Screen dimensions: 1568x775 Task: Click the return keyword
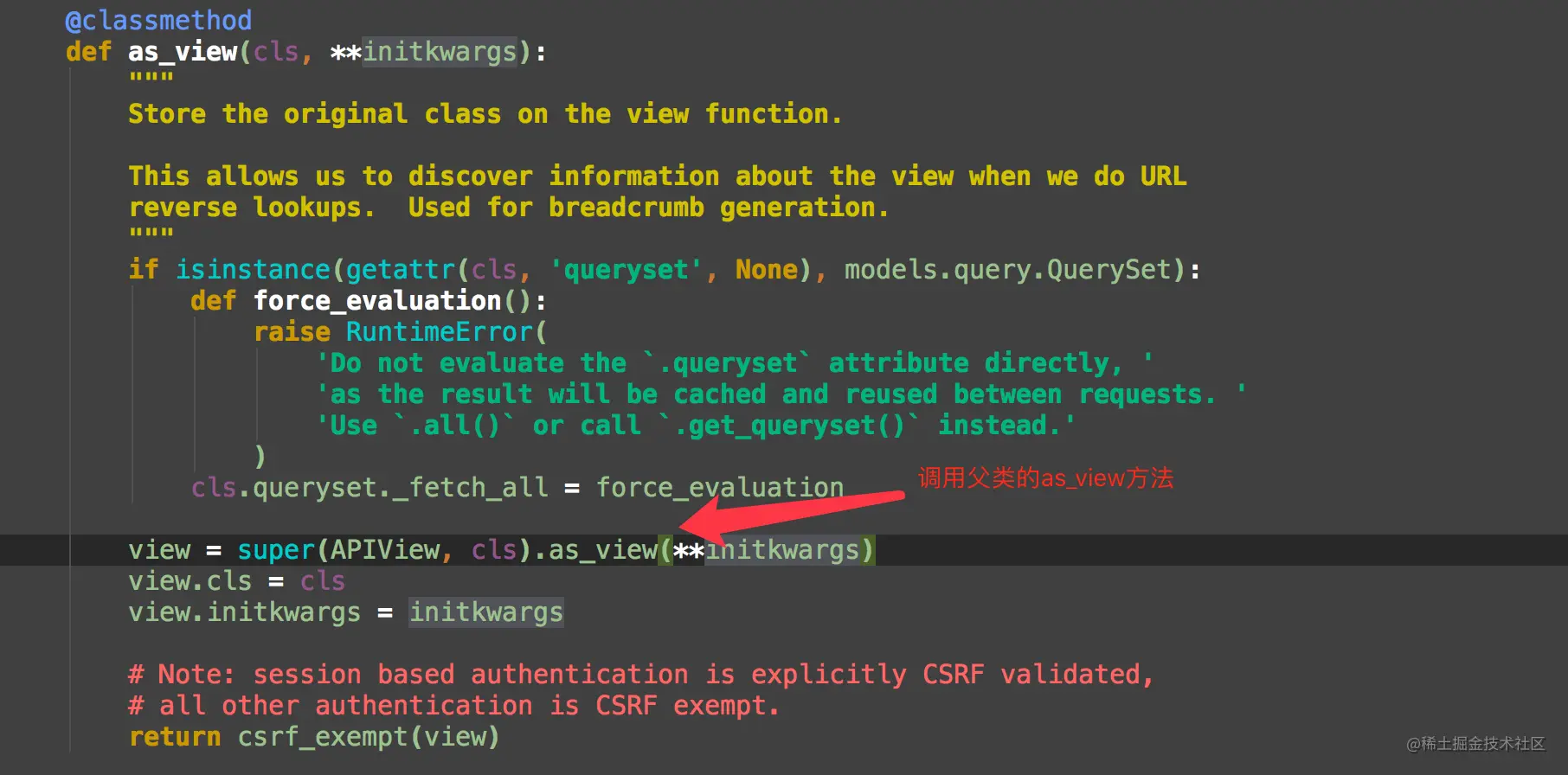175,737
